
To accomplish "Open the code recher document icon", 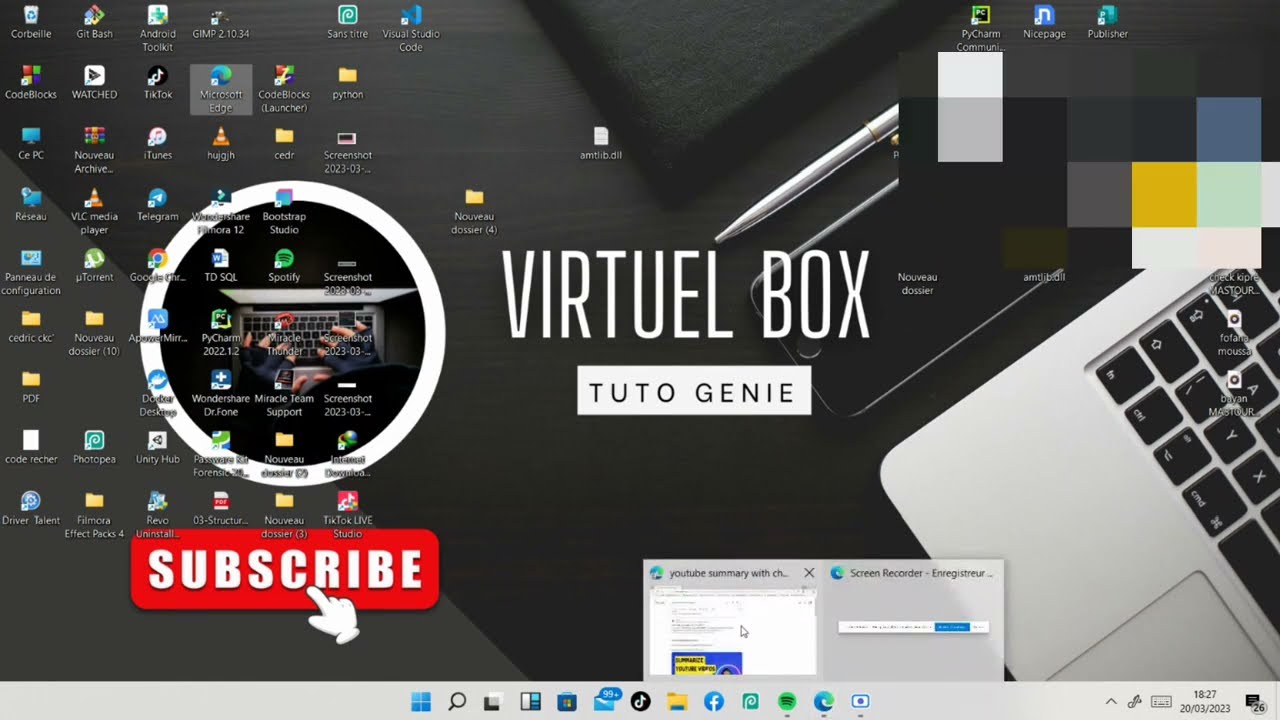I will [31, 448].
